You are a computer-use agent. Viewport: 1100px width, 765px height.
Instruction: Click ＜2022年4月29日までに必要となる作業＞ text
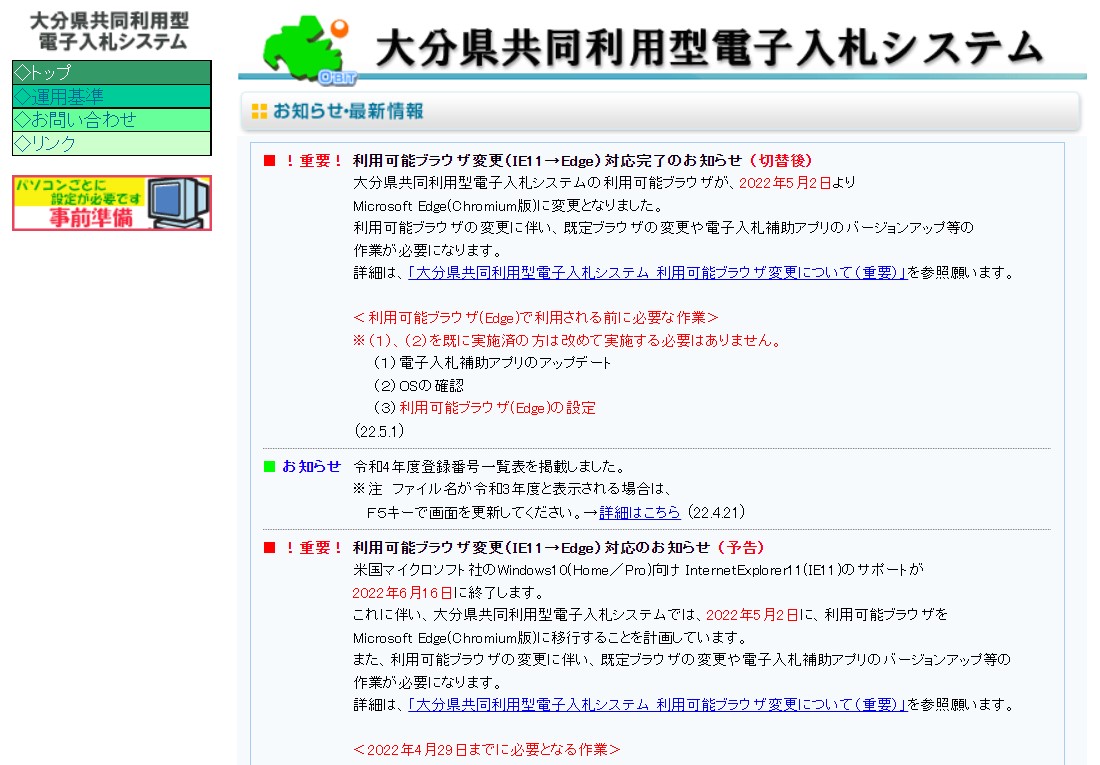click(487, 750)
